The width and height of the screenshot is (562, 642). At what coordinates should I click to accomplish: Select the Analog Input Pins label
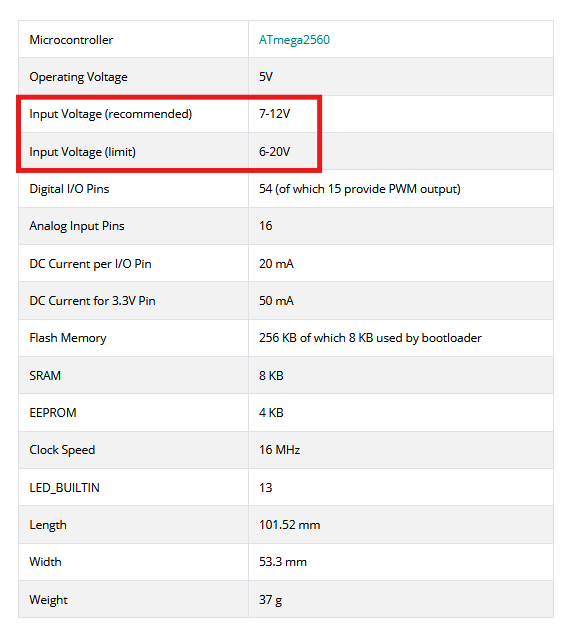point(77,226)
